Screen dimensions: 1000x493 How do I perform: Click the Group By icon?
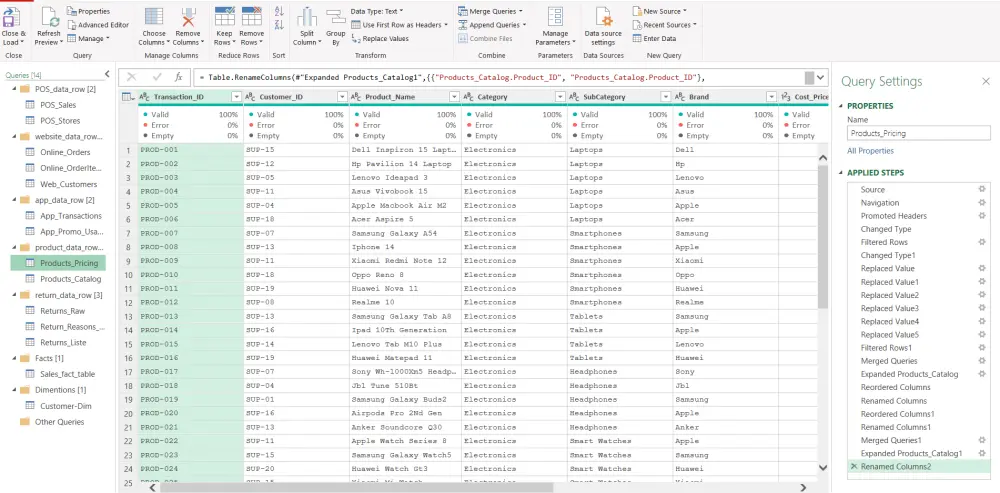(x=335, y=17)
